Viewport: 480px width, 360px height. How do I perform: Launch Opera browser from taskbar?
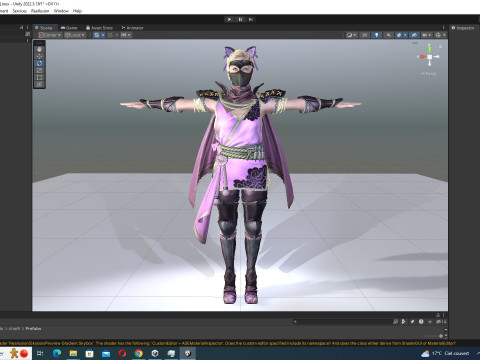[122, 353]
